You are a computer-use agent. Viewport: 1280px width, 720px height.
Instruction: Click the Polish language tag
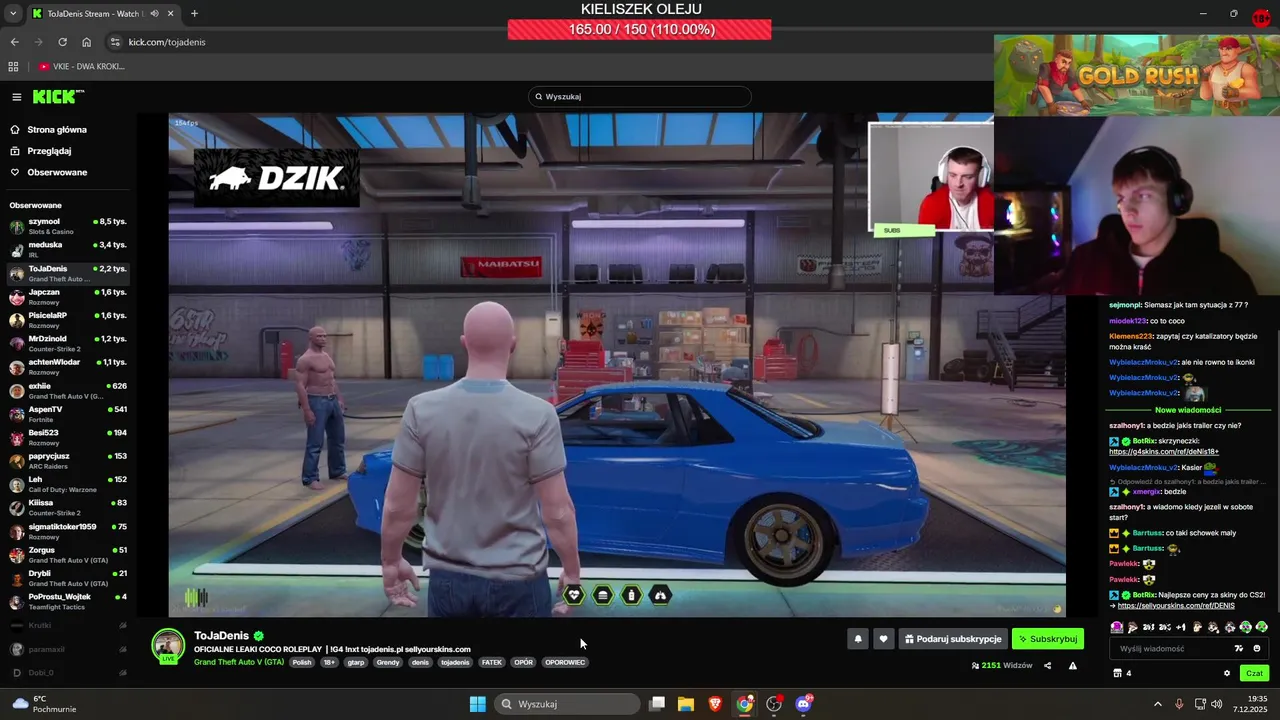point(302,662)
